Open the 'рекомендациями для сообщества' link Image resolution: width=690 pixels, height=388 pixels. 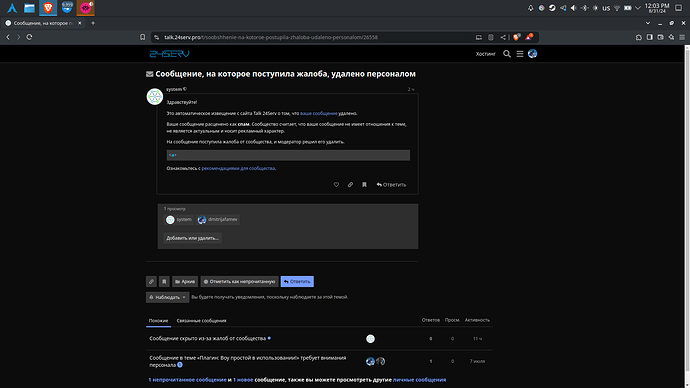point(238,168)
